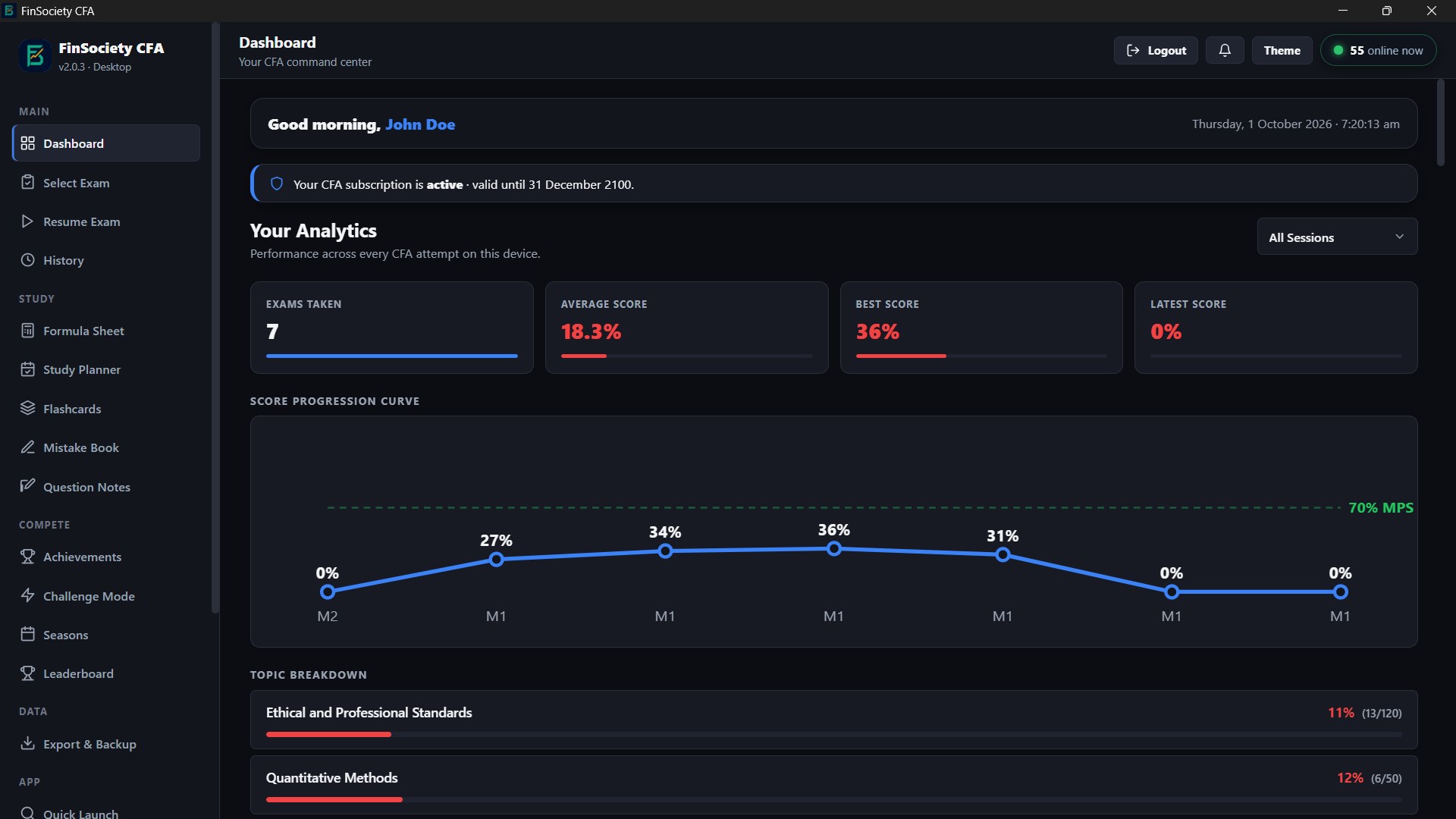Click the 34% point on the progression curve
This screenshot has width=1456, height=819.
(x=665, y=551)
